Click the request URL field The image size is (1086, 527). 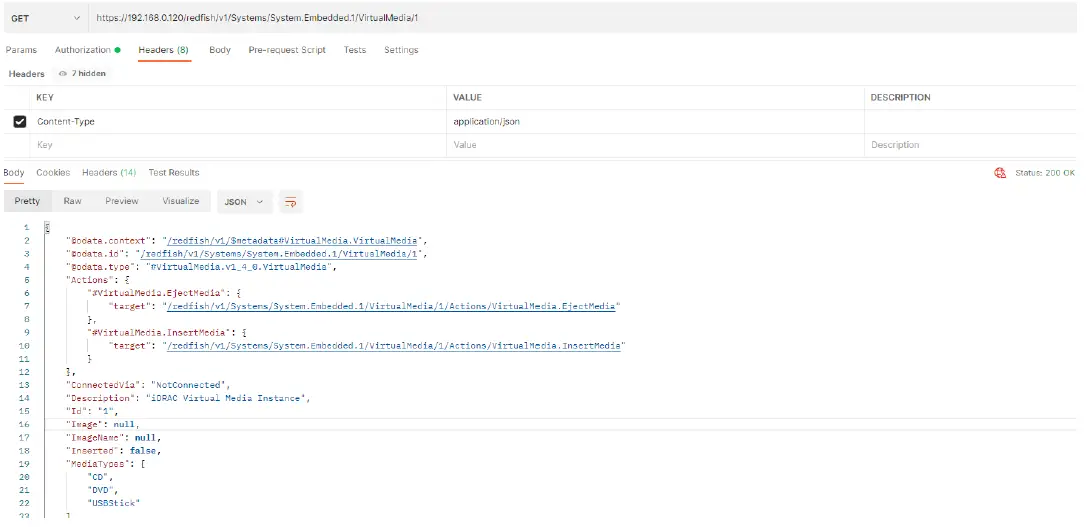[582, 18]
